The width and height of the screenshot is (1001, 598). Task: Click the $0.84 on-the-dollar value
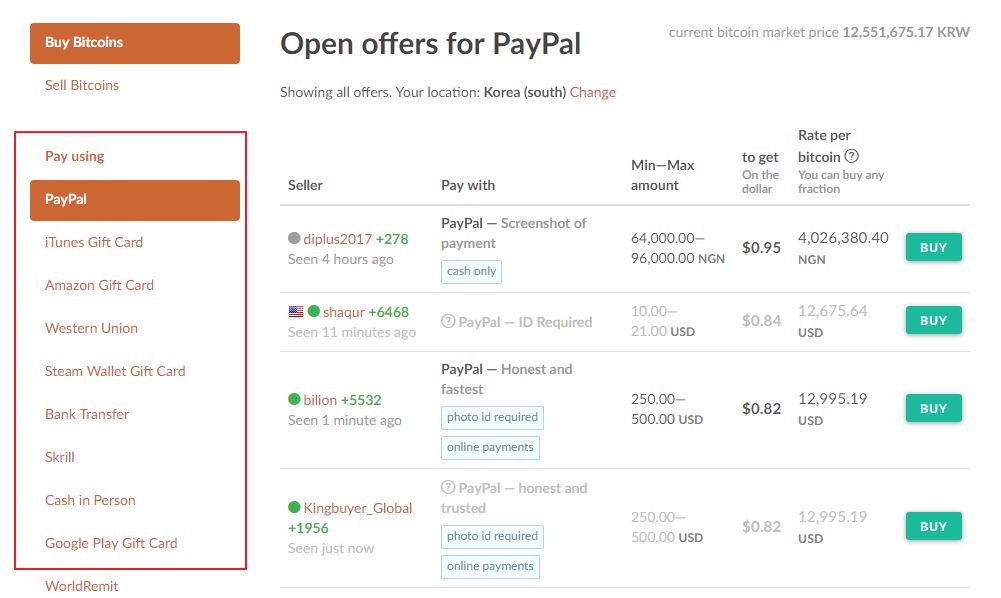coord(761,320)
